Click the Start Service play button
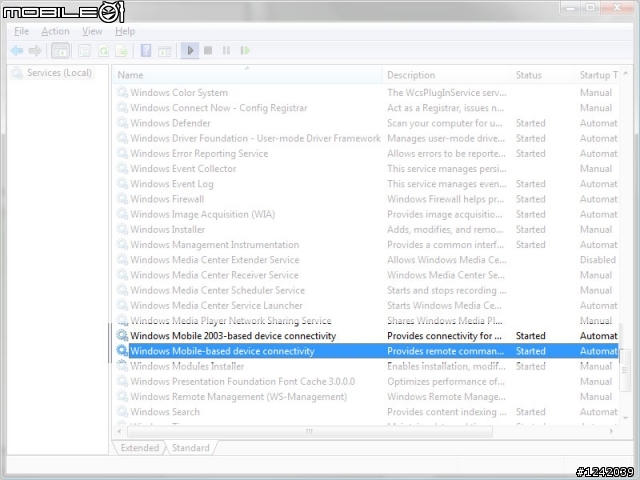The image size is (640, 480). point(190,51)
